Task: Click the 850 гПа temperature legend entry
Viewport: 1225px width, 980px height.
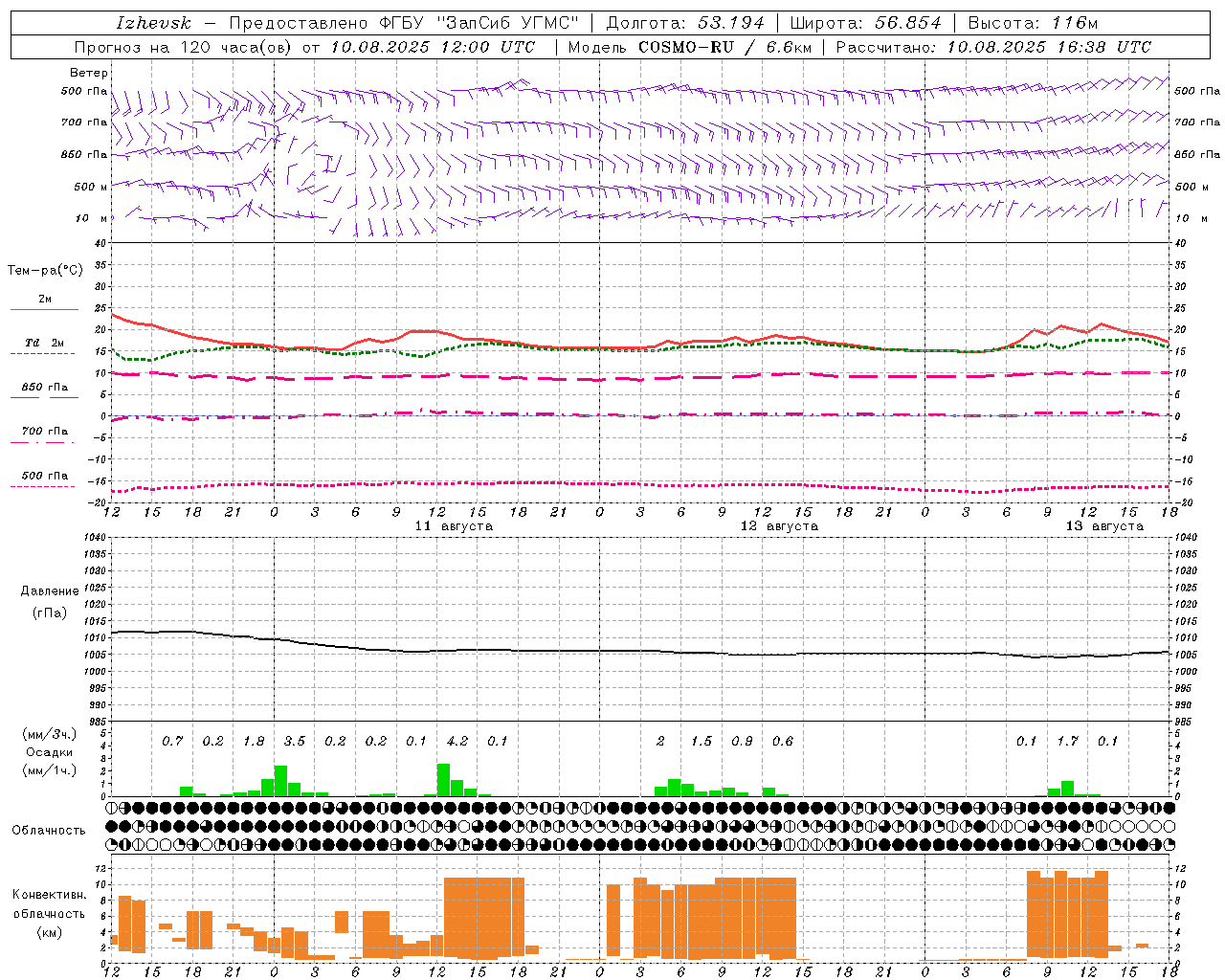Action: tap(45, 388)
